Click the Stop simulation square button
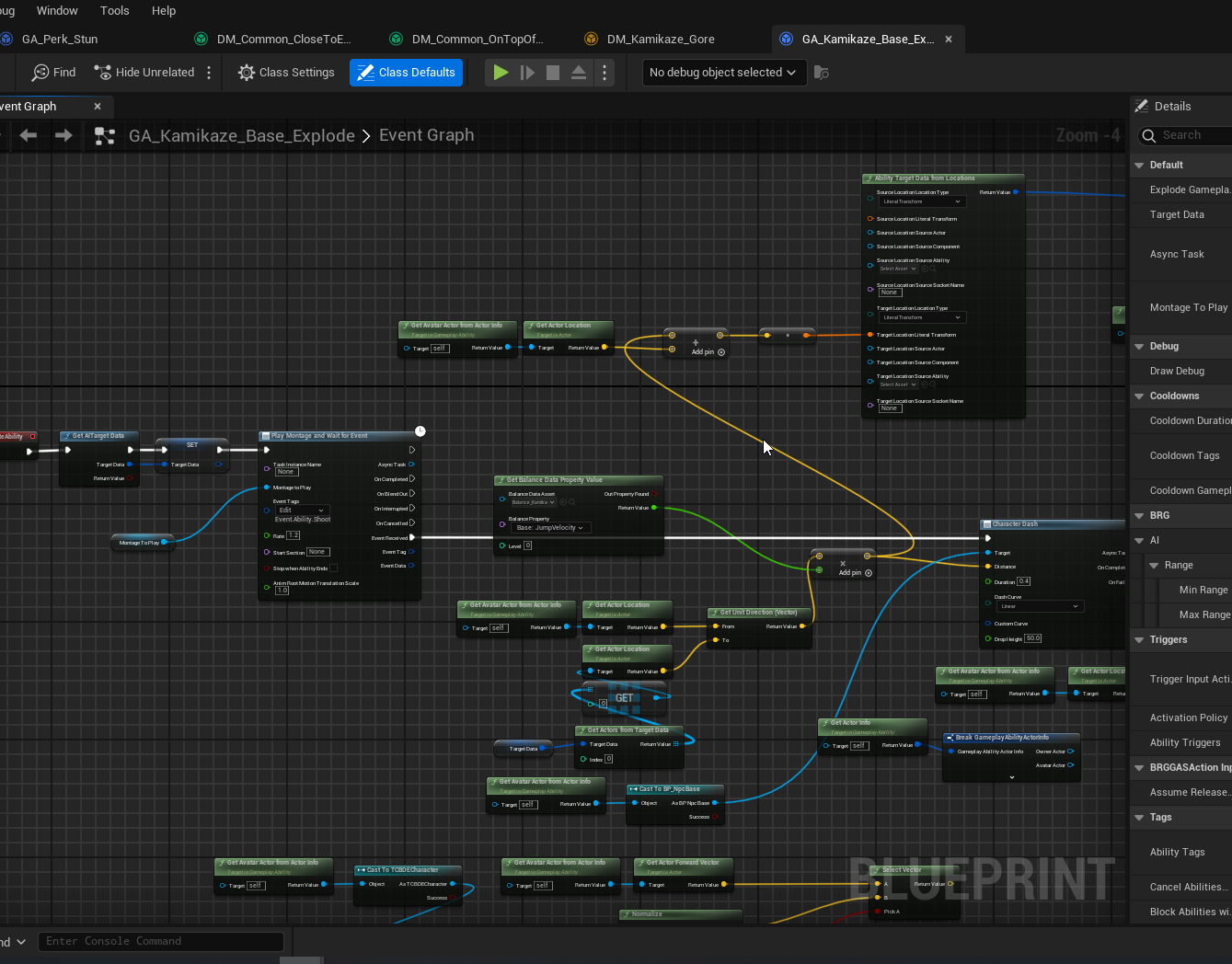 click(553, 73)
